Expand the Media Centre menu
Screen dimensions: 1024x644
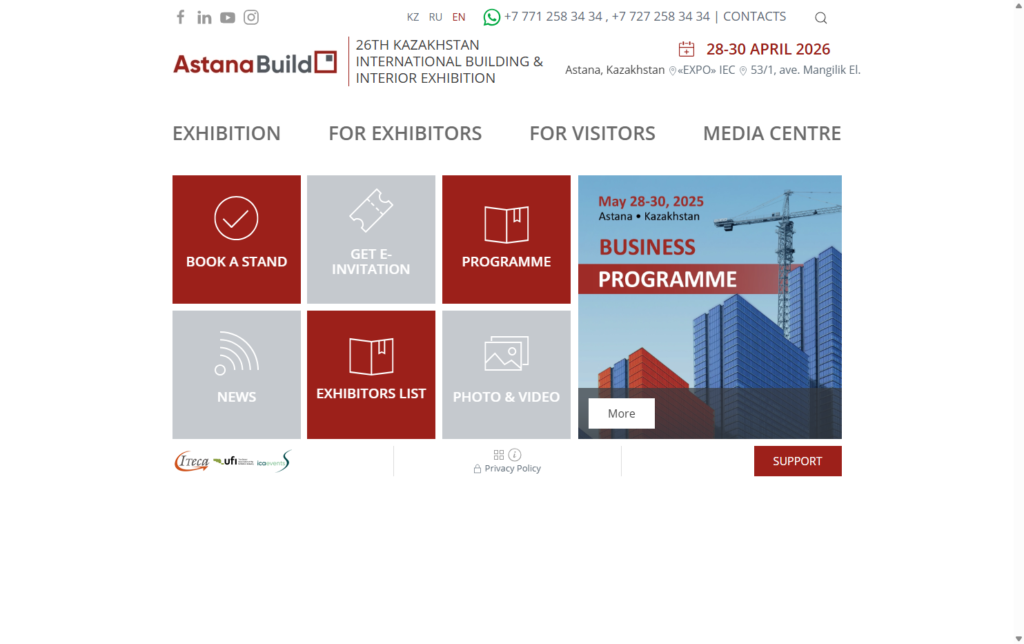(771, 133)
